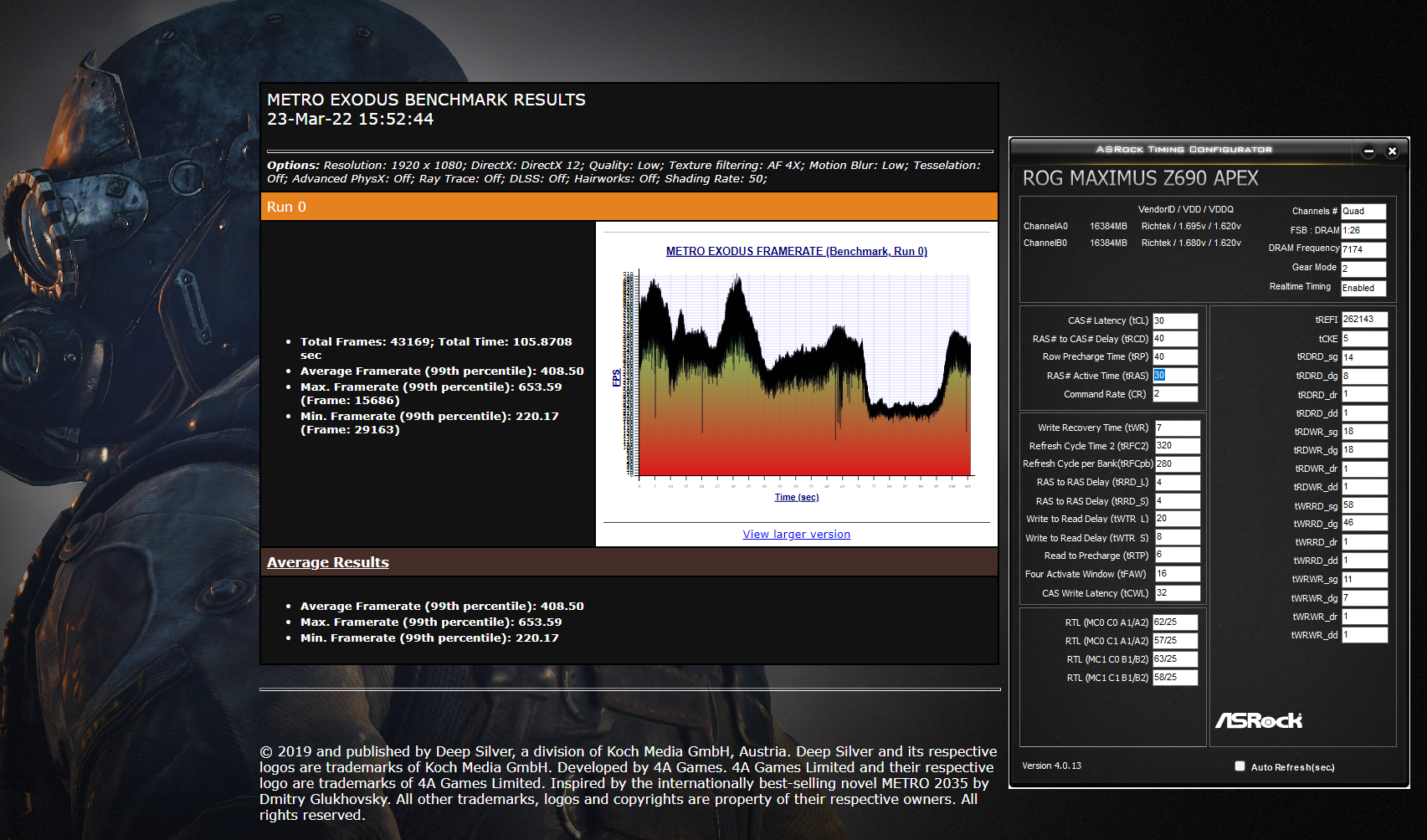Select the Four Activate Window (tFAW) field
Viewport: 1427px width, 840px height.
pos(1178,574)
